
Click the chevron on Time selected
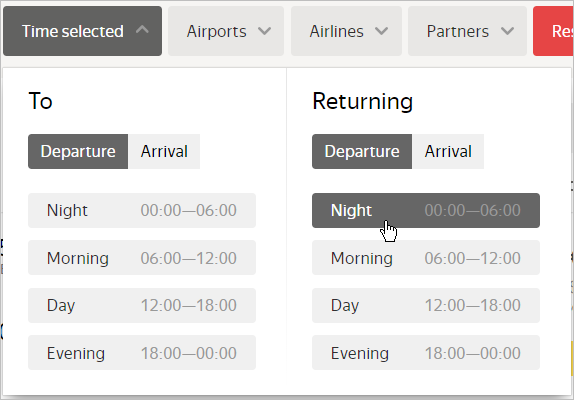click(142, 30)
